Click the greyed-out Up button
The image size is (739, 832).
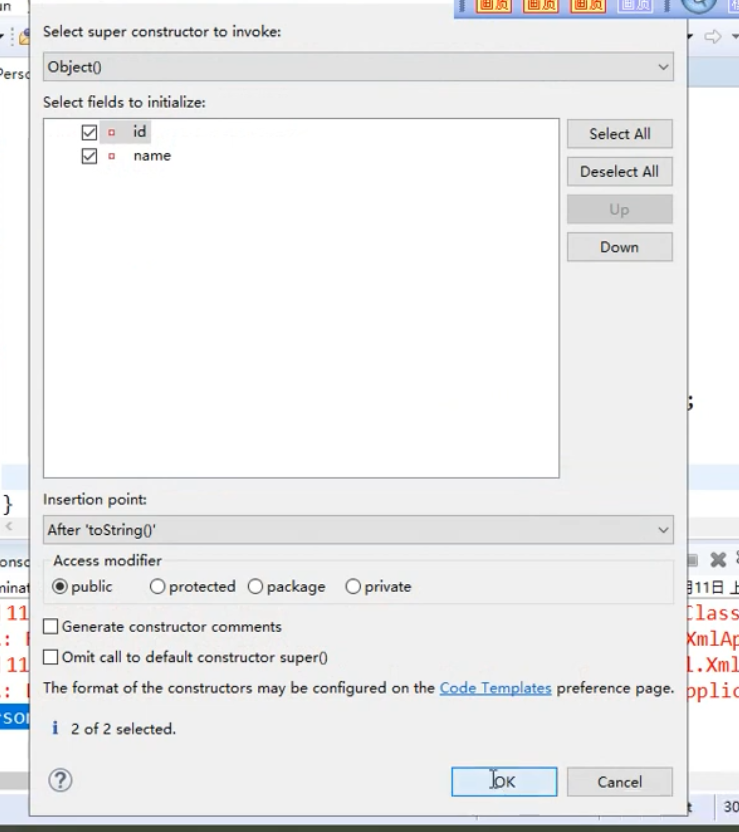click(620, 210)
